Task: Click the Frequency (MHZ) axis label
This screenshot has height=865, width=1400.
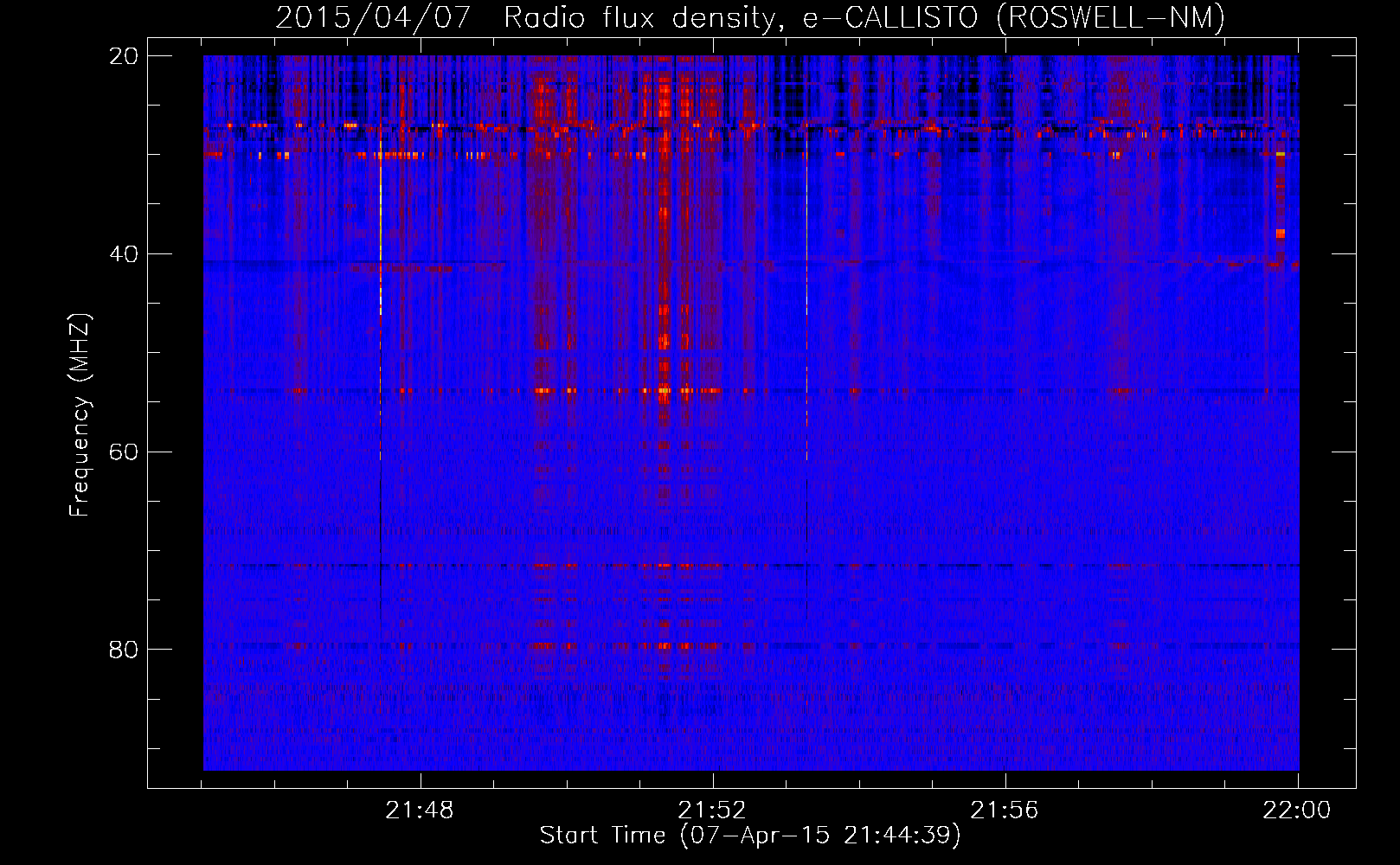Action: [80, 415]
